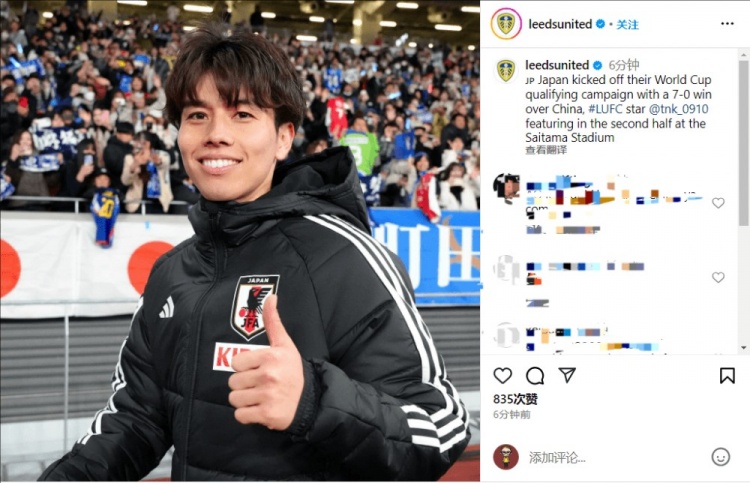750x483 pixels.
Task: Click the first commenter's avatar thumbnail
Action: pyautogui.click(x=506, y=188)
